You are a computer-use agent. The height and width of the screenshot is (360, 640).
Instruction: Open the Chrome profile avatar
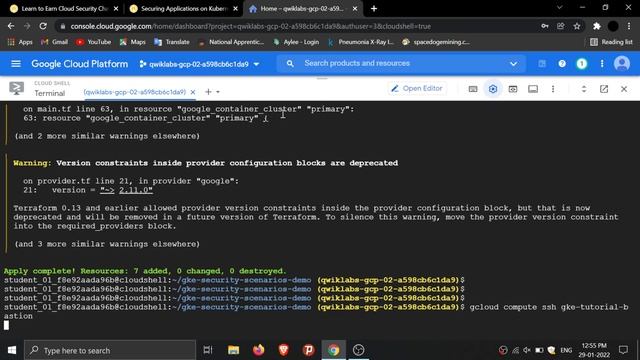[613, 26]
